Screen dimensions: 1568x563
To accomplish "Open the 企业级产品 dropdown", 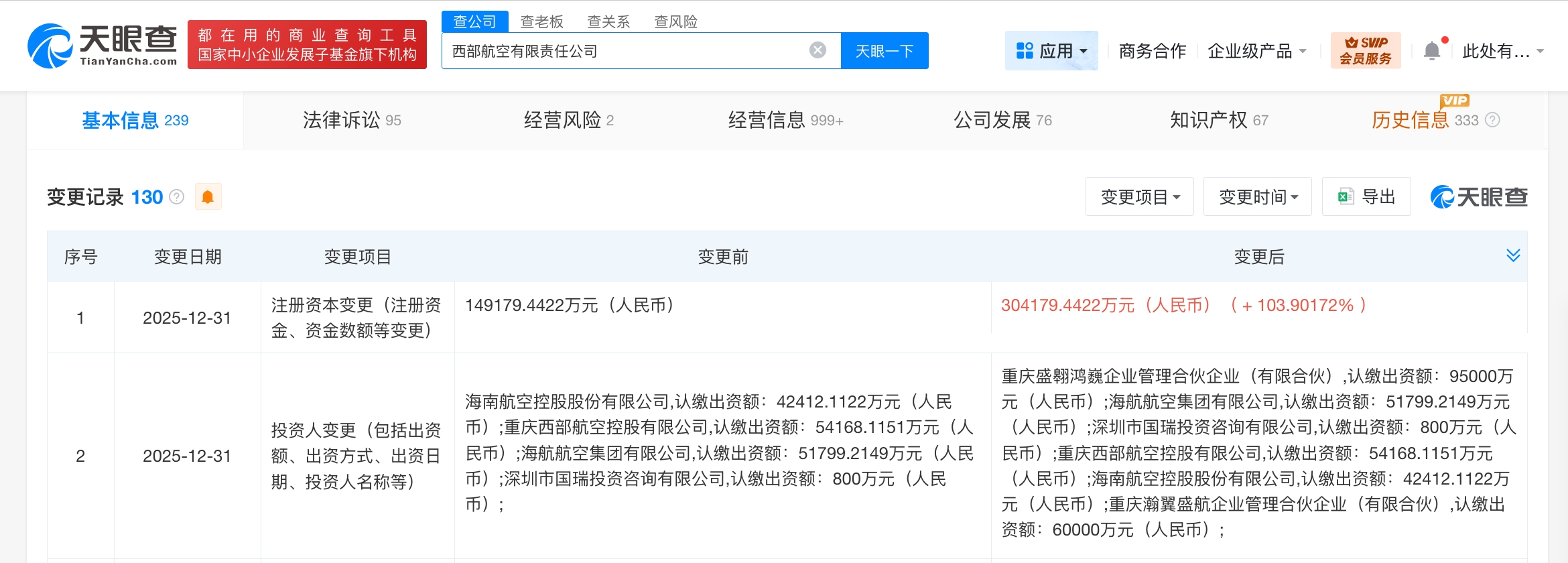I will (x=1256, y=51).
